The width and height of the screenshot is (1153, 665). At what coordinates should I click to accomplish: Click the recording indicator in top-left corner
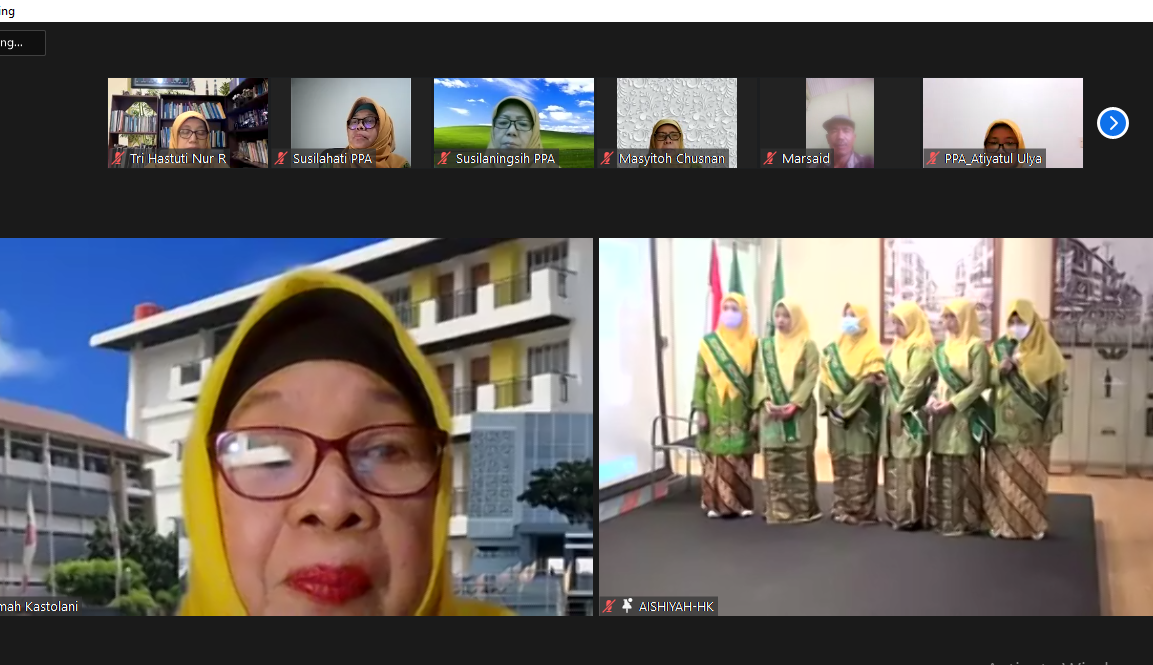pos(21,43)
